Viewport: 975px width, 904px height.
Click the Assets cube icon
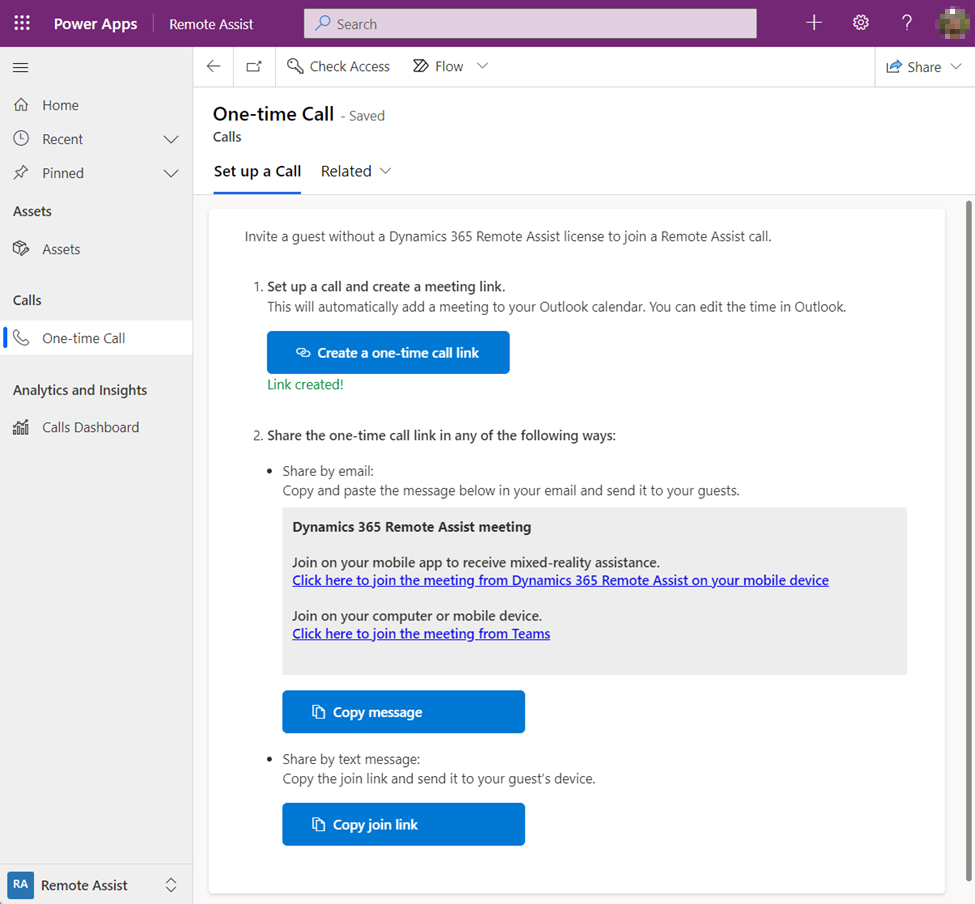pyautogui.click(x=21, y=249)
